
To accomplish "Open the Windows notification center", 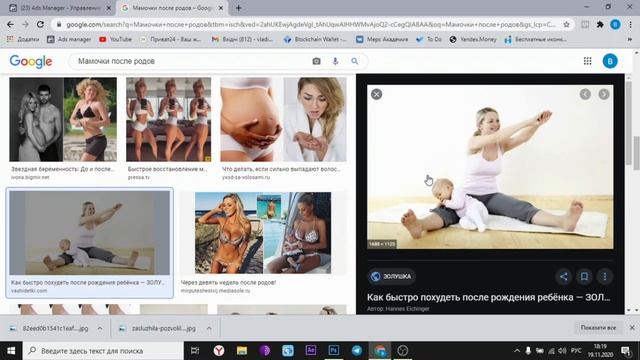I will pos(626,351).
